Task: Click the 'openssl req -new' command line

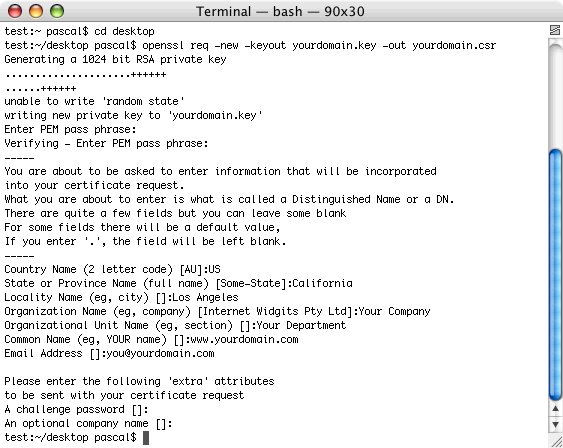Action: (250, 46)
